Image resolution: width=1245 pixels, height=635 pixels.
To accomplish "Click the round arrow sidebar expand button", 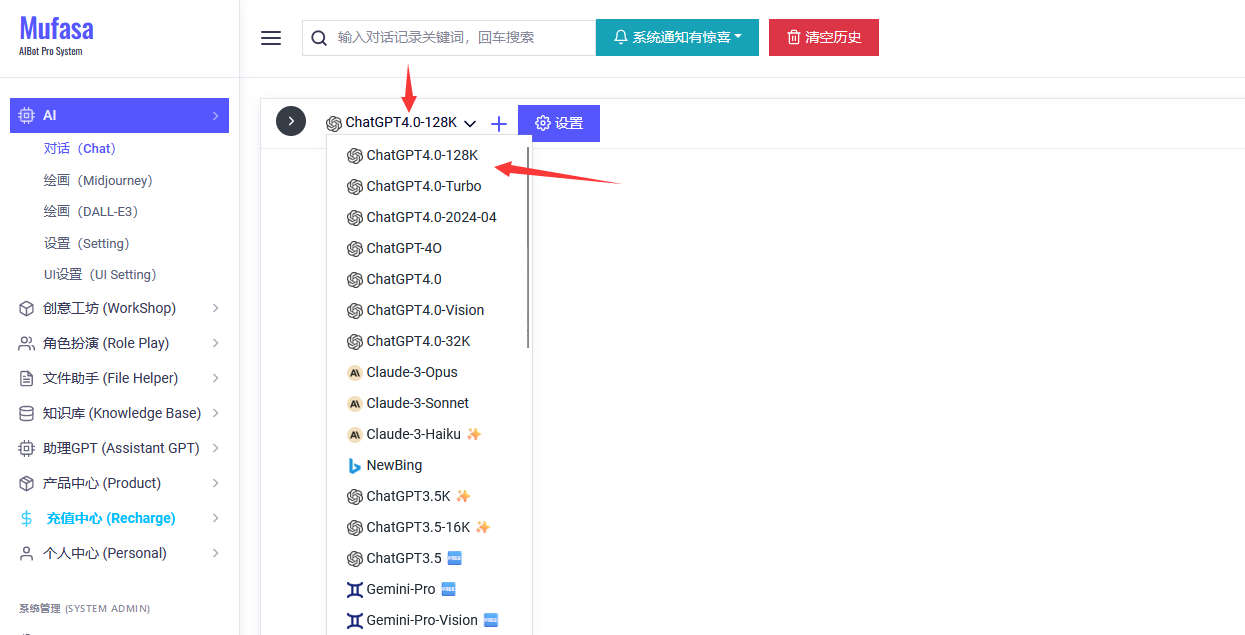I will click(x=291, y=121).
